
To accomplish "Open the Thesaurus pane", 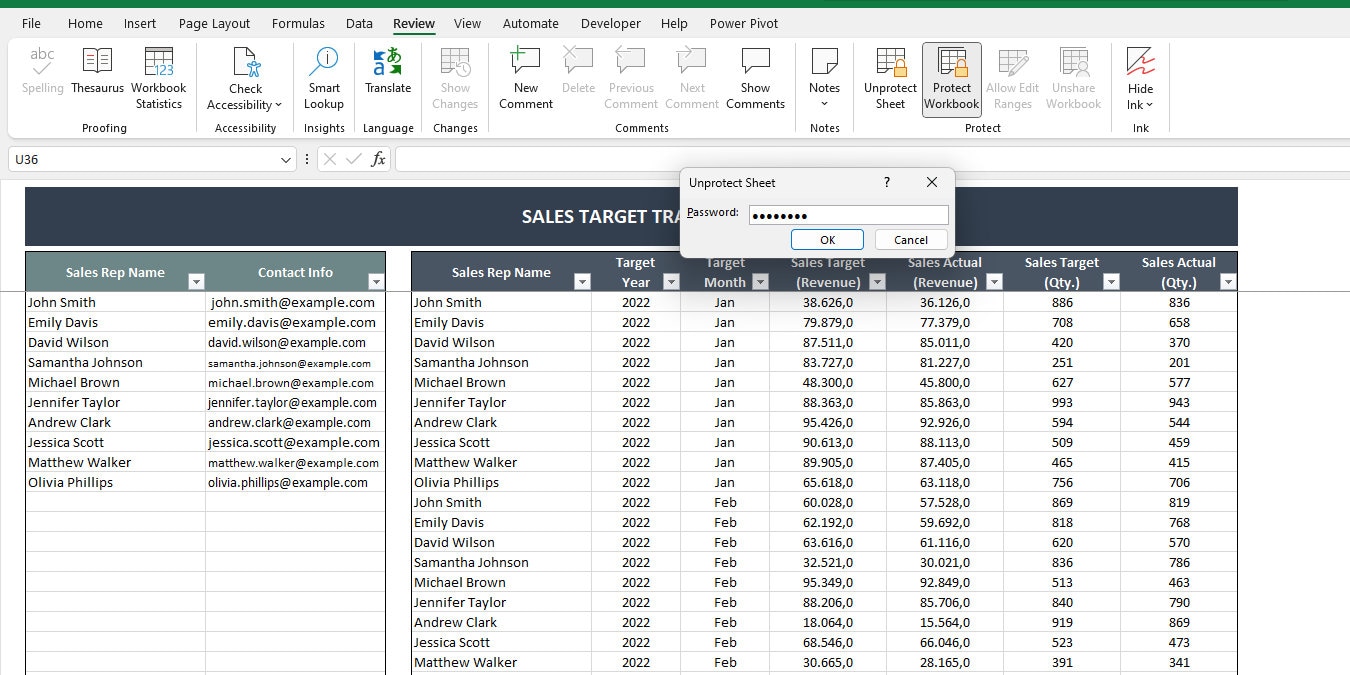I will [97, 75].
